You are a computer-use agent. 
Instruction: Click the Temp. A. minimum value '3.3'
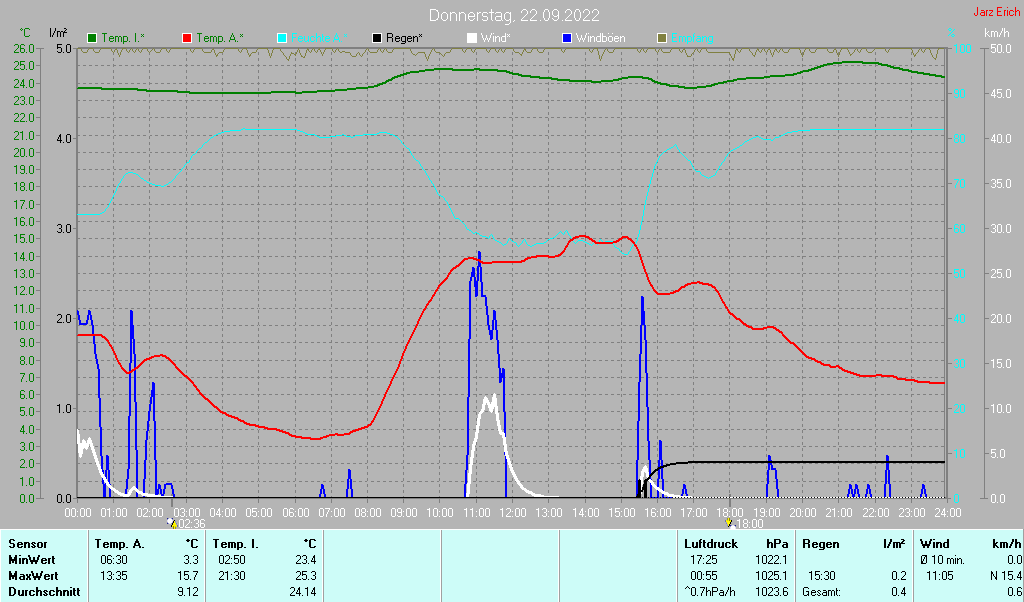pyautogui.click(x=191, y=560)
